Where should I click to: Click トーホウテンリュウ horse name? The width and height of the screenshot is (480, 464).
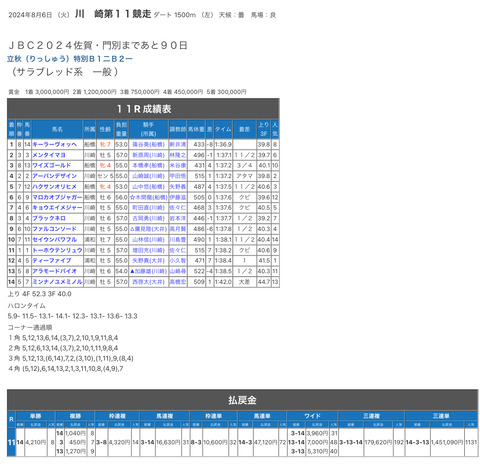pyautogui.click(x=57, y=250)
